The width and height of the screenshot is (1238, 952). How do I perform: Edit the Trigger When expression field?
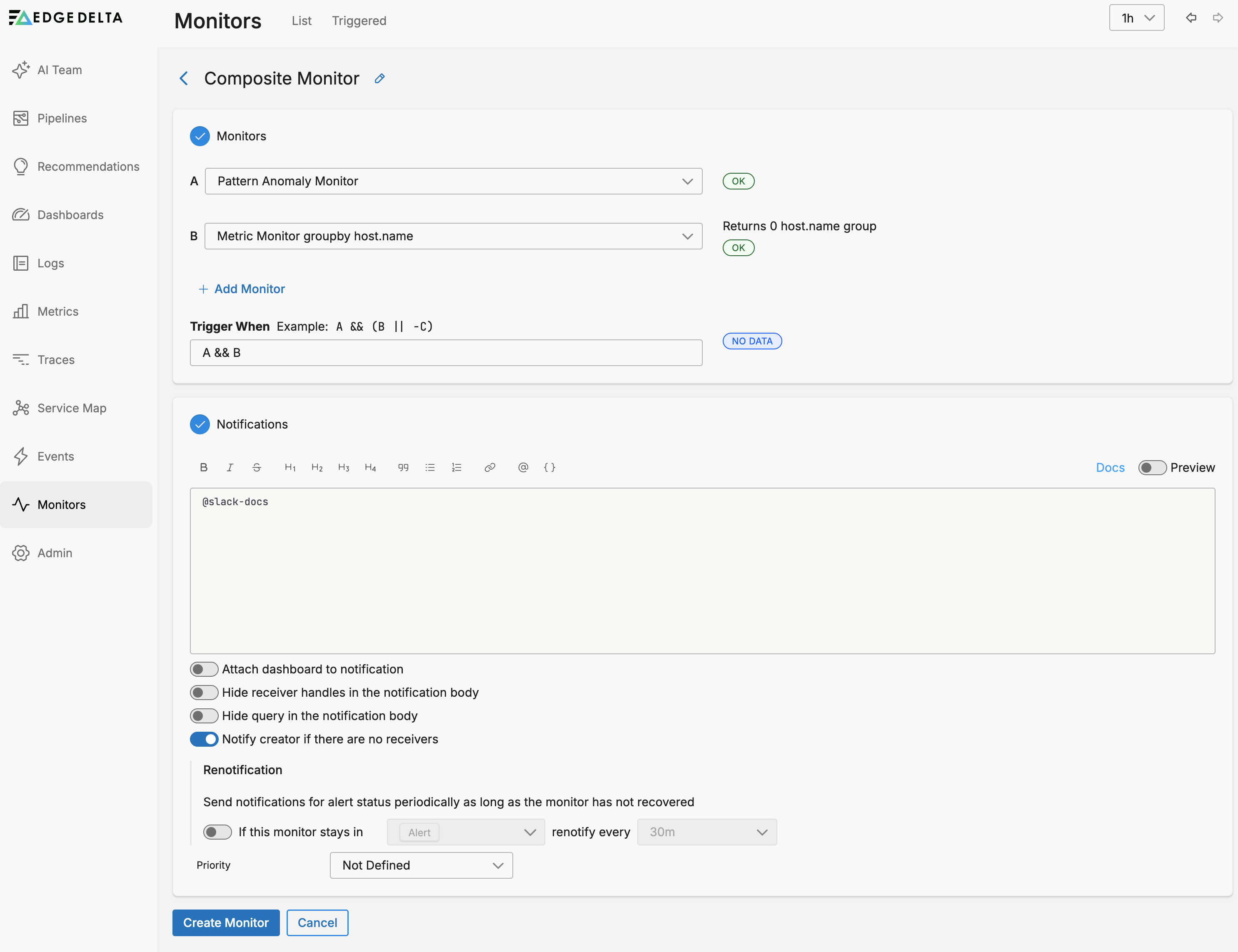coord(446,352)
